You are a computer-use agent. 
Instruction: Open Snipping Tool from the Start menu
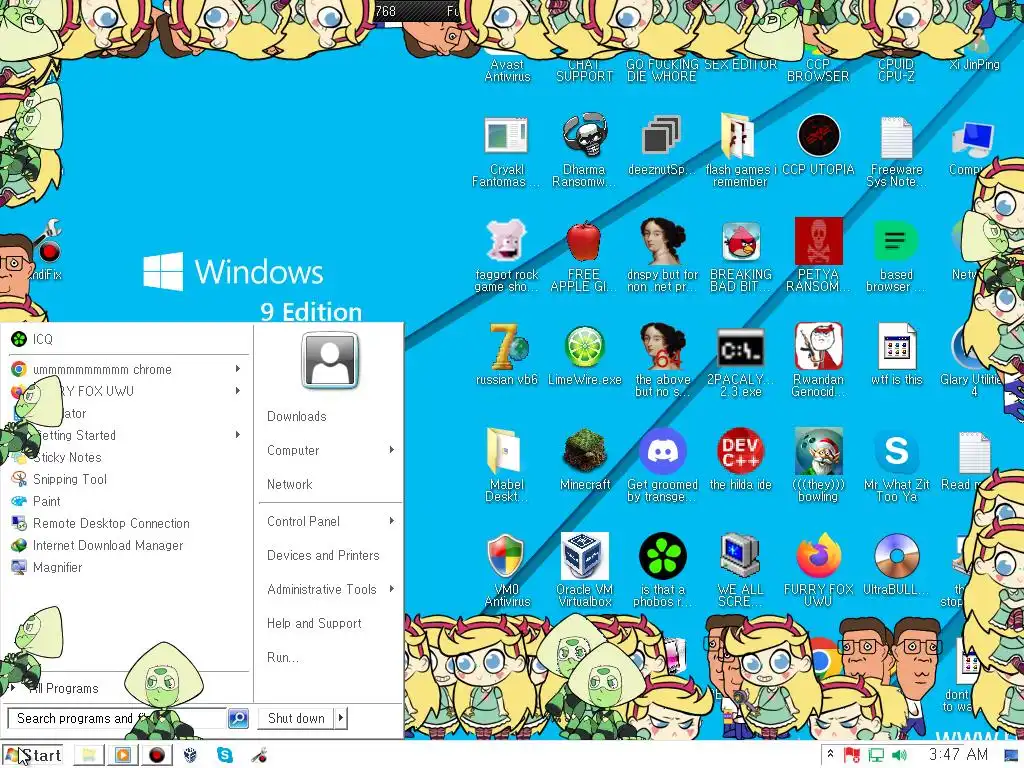[129, 479]
